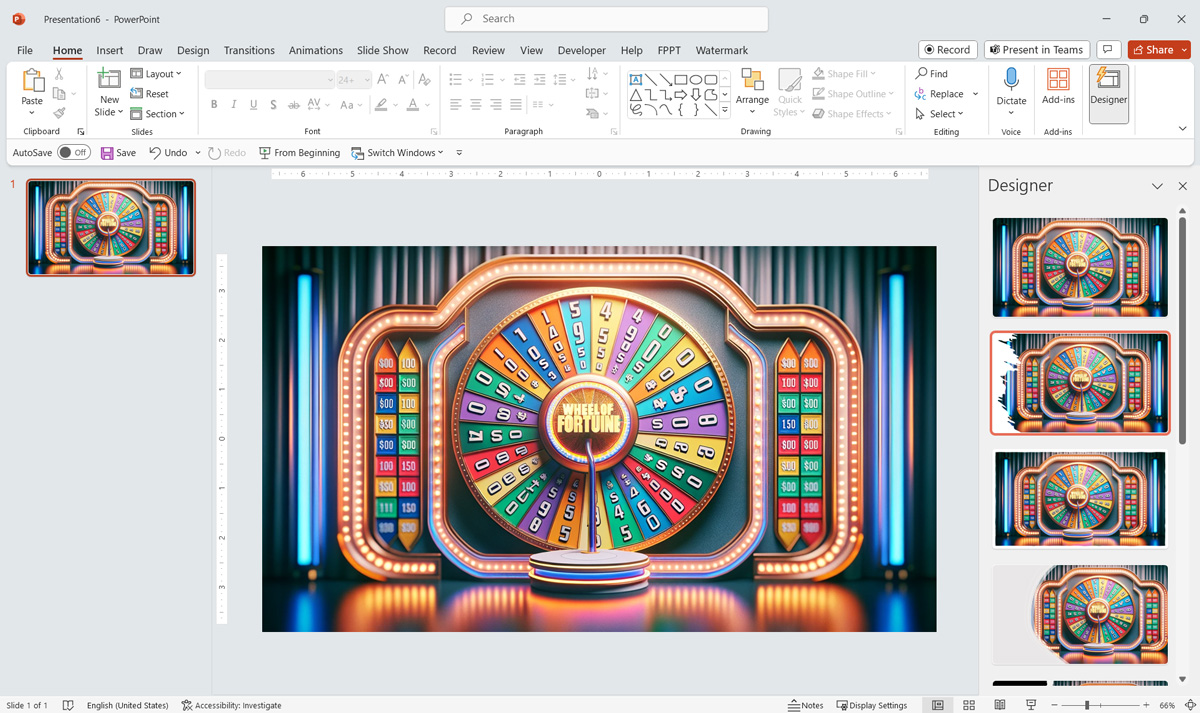The image size is (1200, 713).
Task: Enable underline formatting
Action: pos(253,104)
